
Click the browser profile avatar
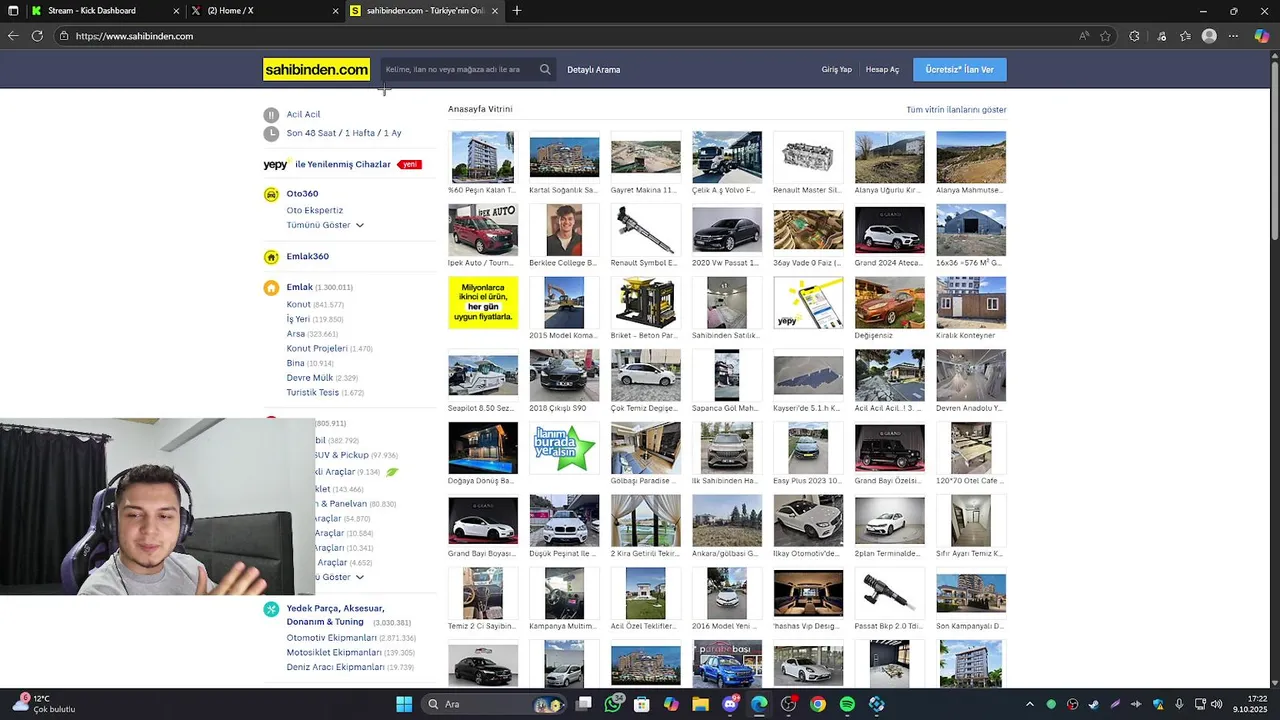coord(1209,36)
